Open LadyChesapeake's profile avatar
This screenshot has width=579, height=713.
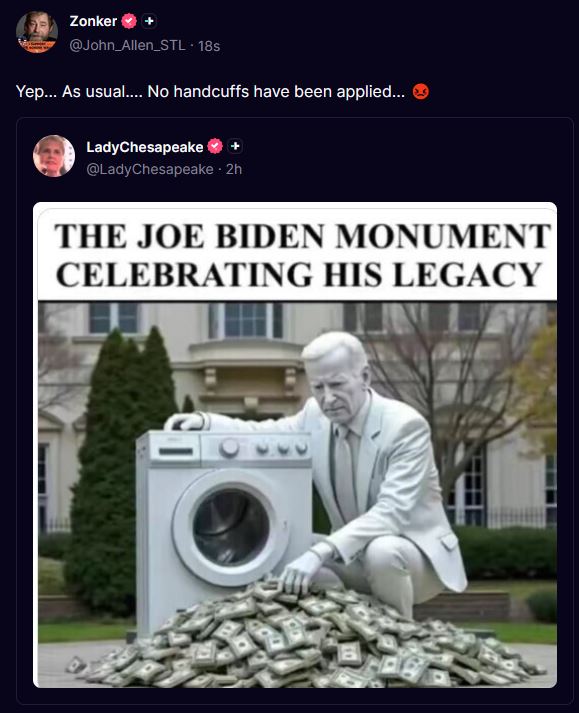pos(54,156)
